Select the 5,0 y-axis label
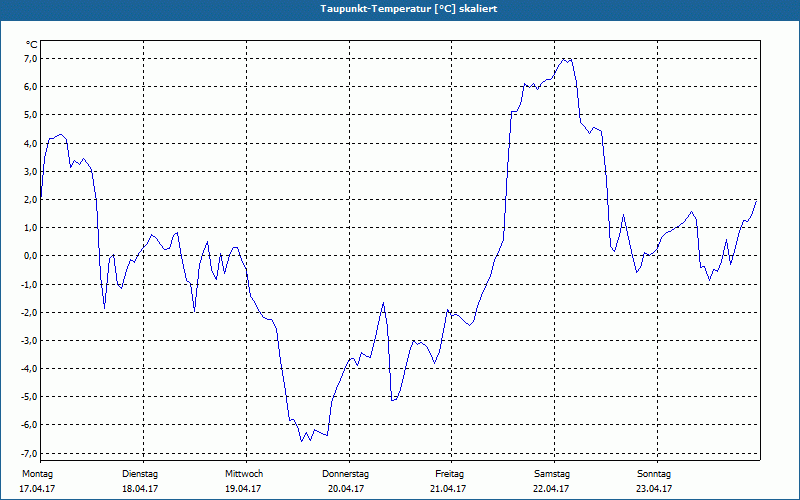Image resolution: width=800 pixels, height=500 pixels. tap(31, 115)
